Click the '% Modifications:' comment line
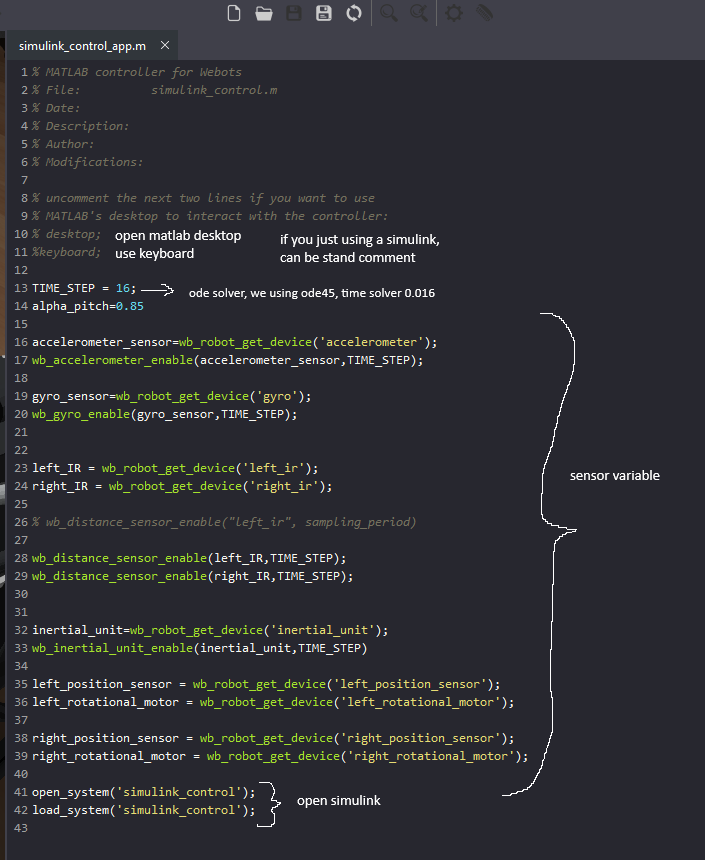Screen dimensions: 705x860 pyautogui.click(x=88, y=162)
